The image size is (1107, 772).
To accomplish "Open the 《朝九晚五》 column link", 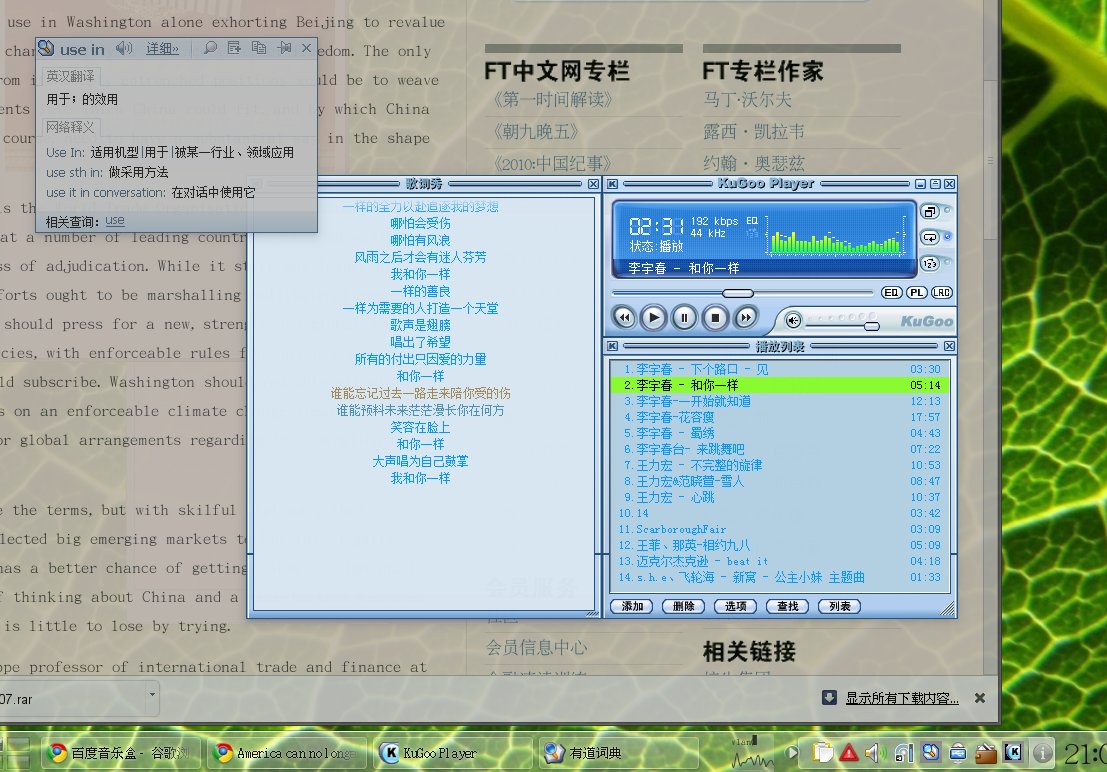I will 536,132.
